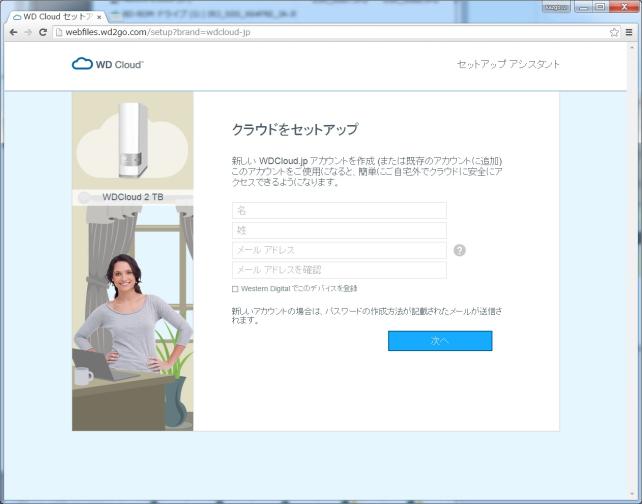Click the メール アドレスを確認 field

click(339, 270)
